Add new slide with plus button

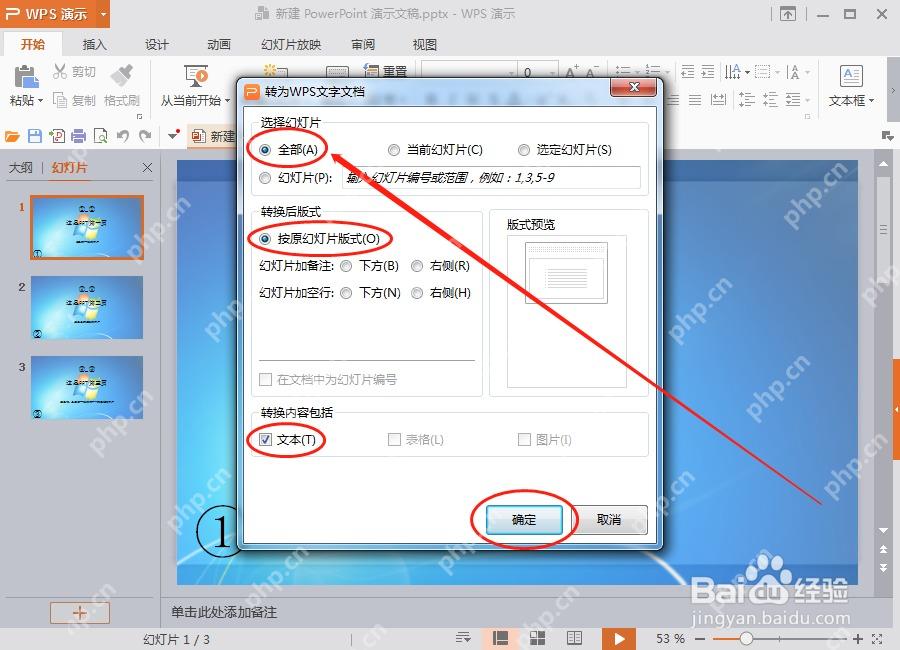click(x=80, y=613)
